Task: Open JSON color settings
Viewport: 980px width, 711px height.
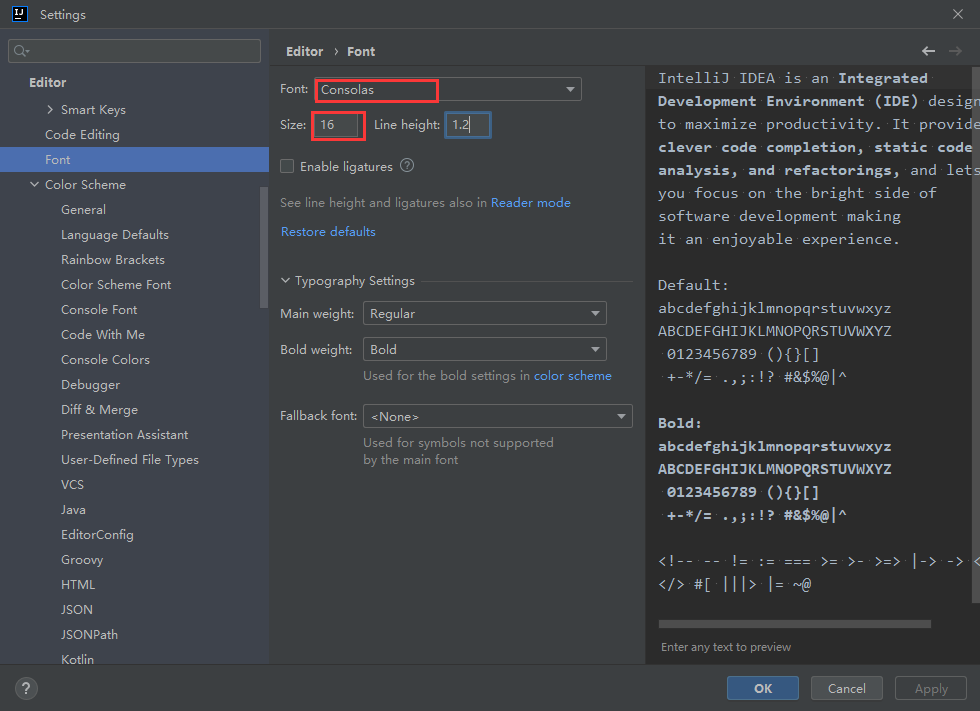Action: click(x=77, y=609)
